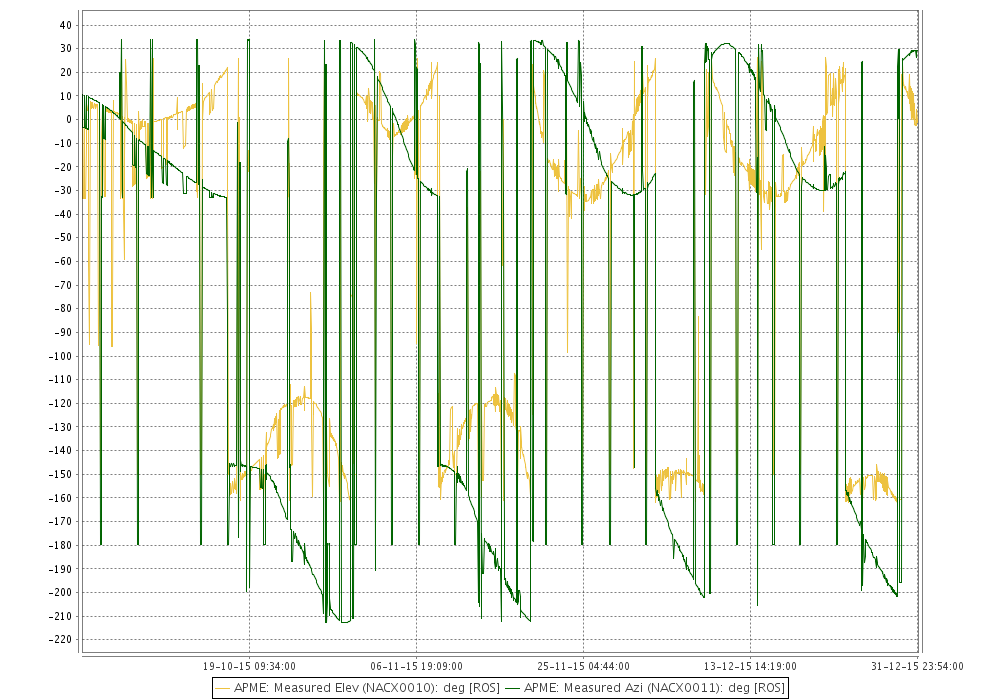Click the -40 y-axis label
The image size is (1000, 700).
tap(63, 214)
